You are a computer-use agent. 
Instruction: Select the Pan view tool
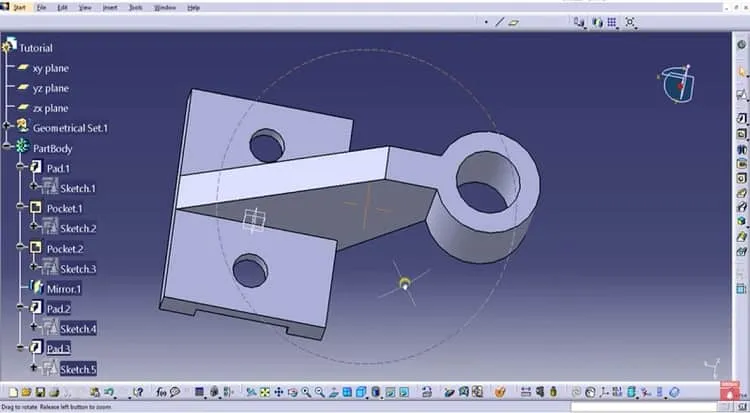click(x=278, y=392)
